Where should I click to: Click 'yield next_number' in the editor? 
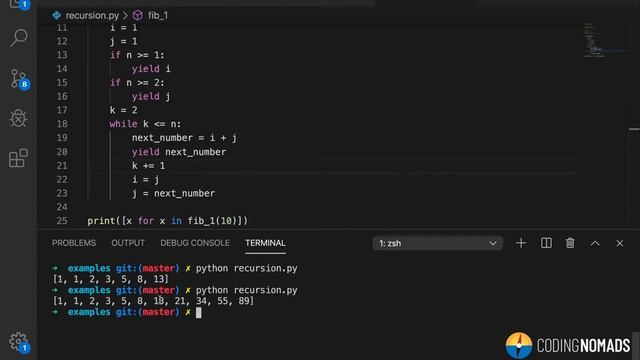pos(179,152)
